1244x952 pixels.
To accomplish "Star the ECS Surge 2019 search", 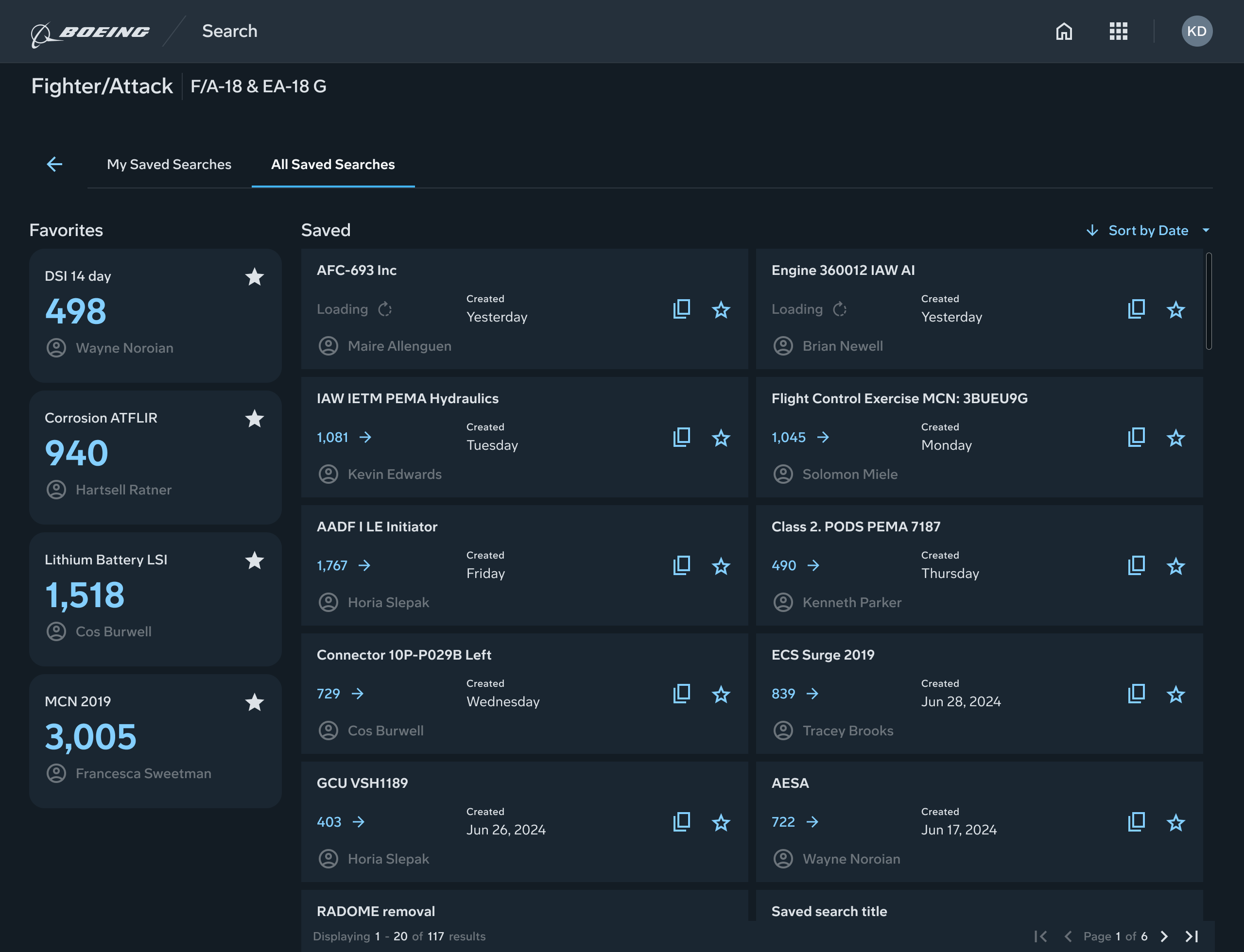I will point(1175,694).
